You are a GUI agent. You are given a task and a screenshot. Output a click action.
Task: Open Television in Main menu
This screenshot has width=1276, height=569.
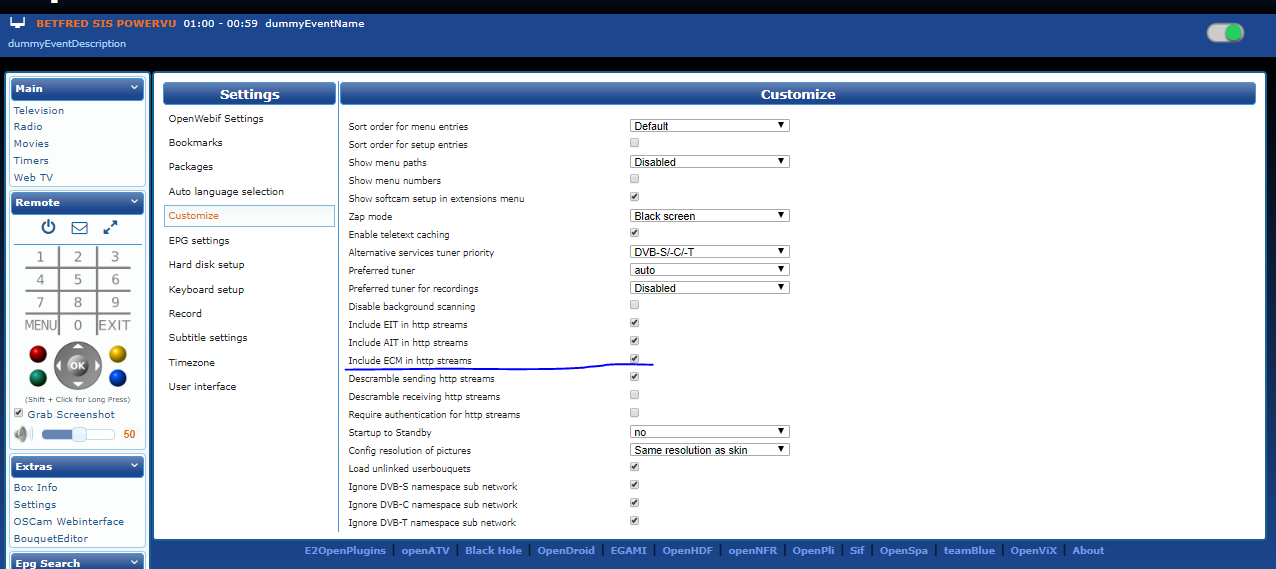click(39, 111)
